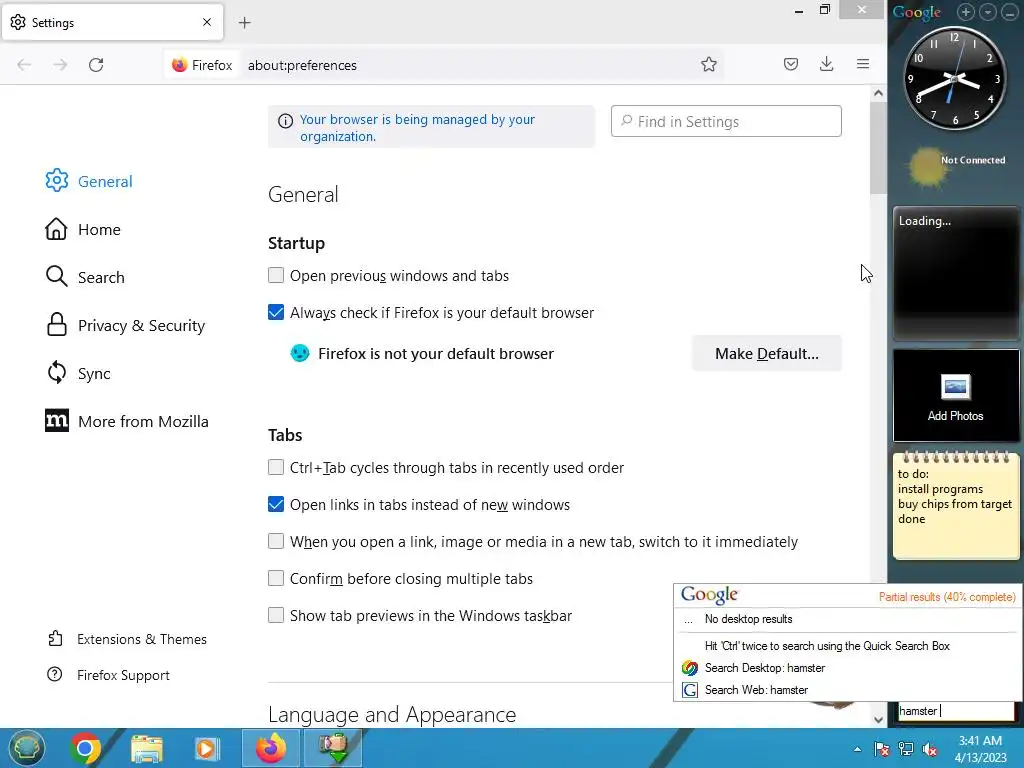This screenshot has width=1024, height=768.
Task: Open the Downloads panel icon
Action: (827, 64)
